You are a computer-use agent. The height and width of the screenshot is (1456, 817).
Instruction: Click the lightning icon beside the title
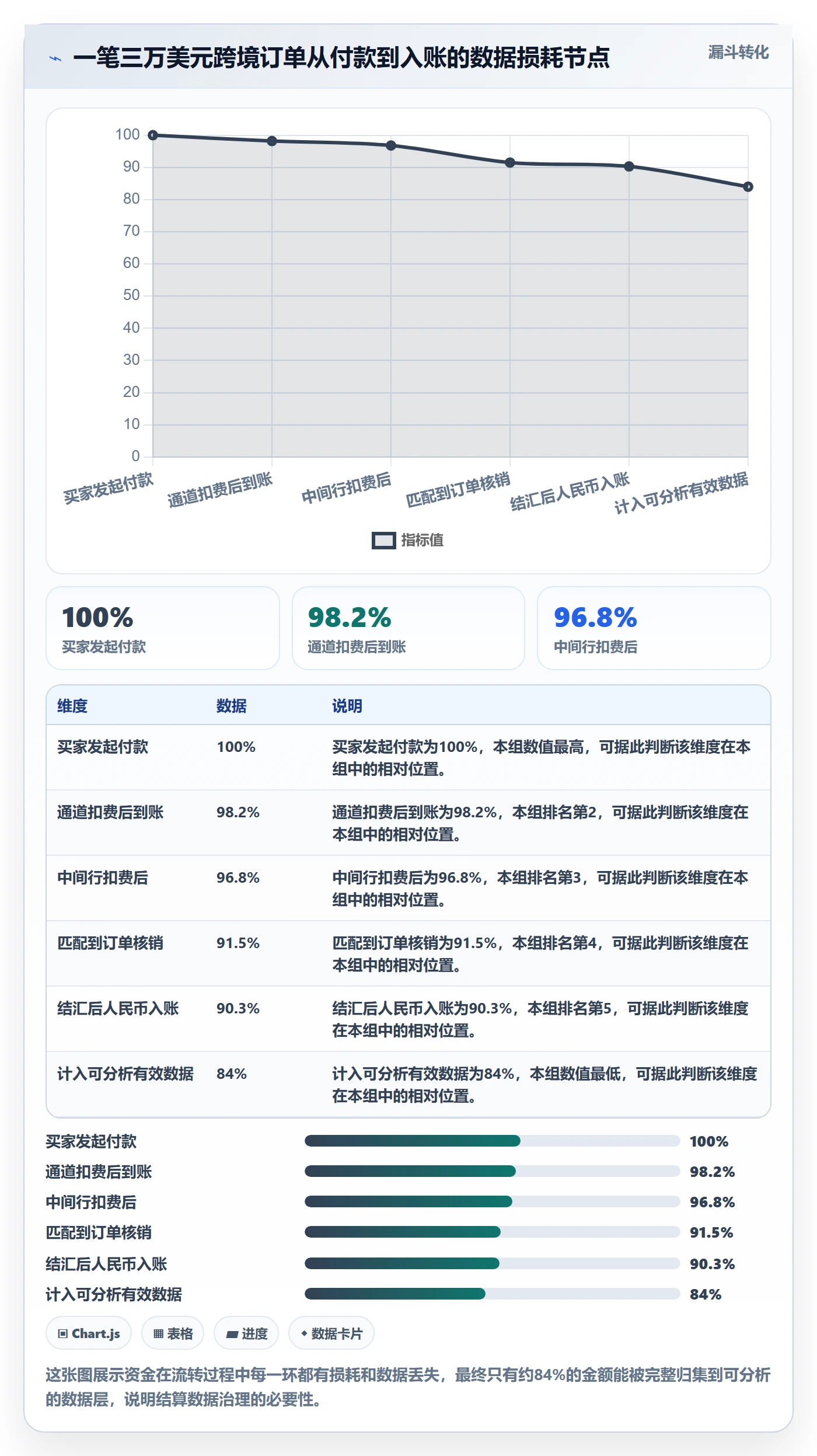(x=55, y=58)
